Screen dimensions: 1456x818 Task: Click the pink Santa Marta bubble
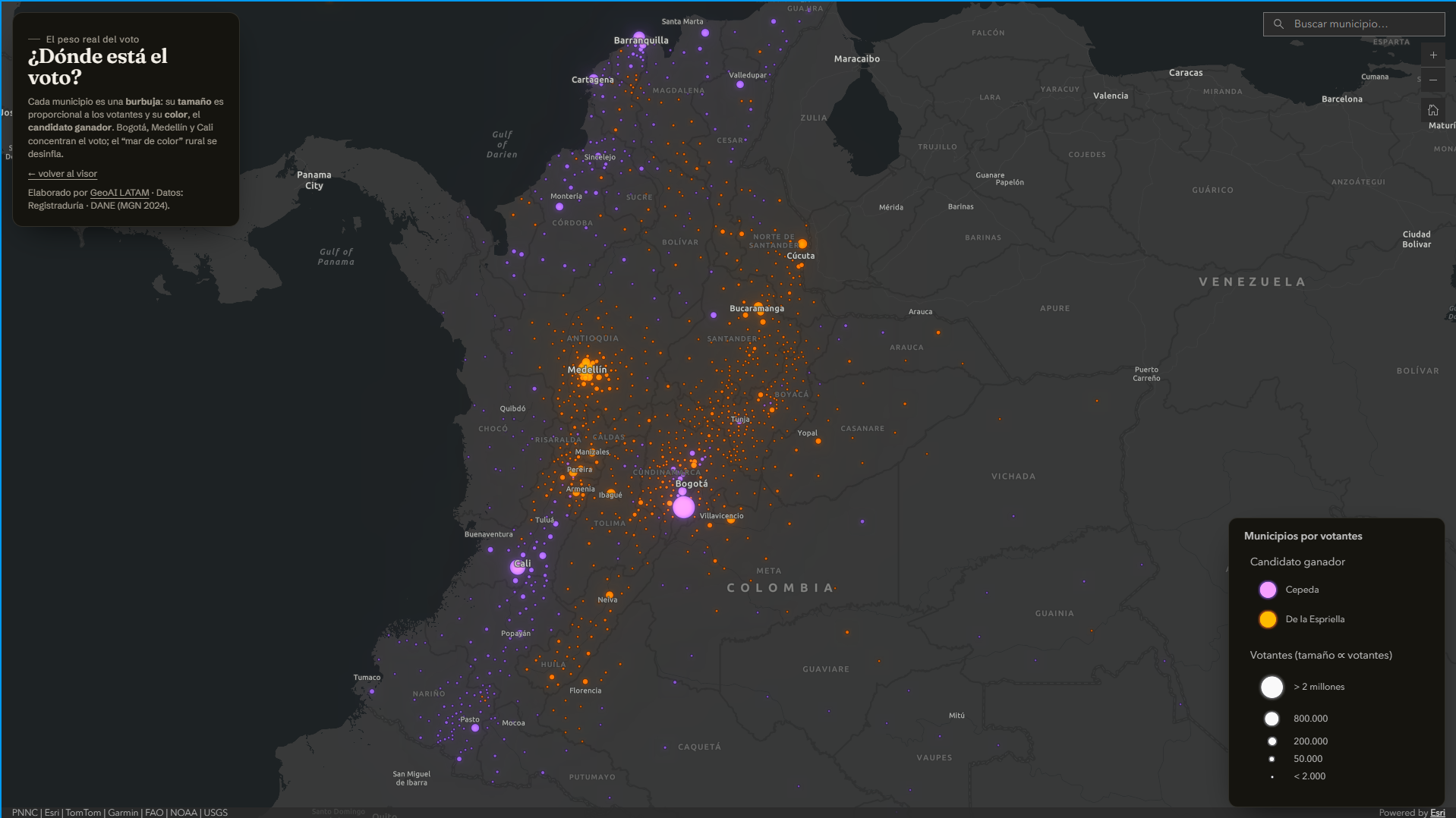[x=705, y=33]
